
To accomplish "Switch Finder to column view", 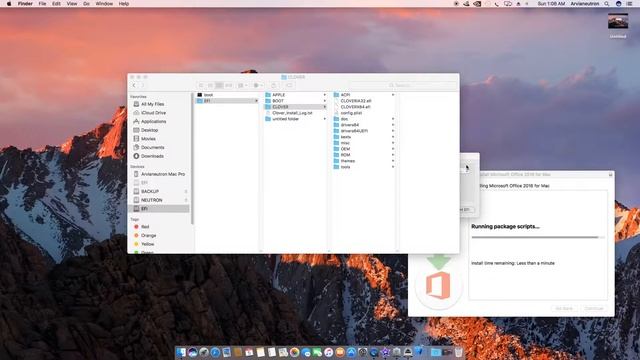I will [219, 85].
